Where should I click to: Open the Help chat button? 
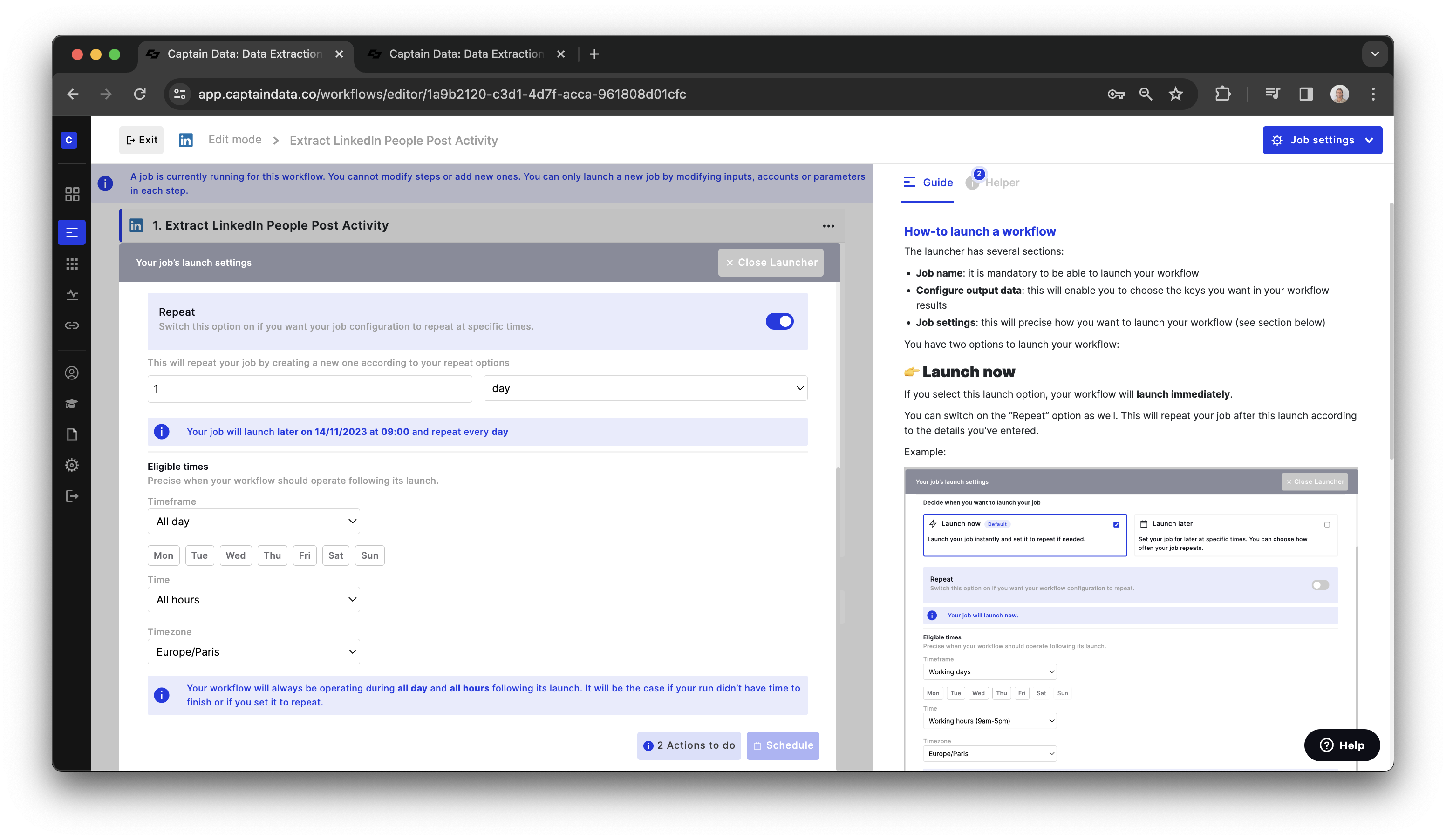point(1342,745)
